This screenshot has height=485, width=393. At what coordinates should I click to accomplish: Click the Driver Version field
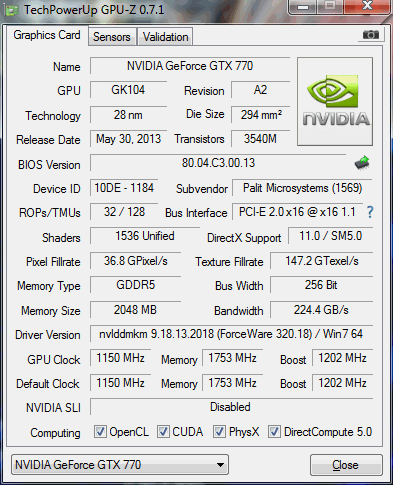[x=231, y=334]
